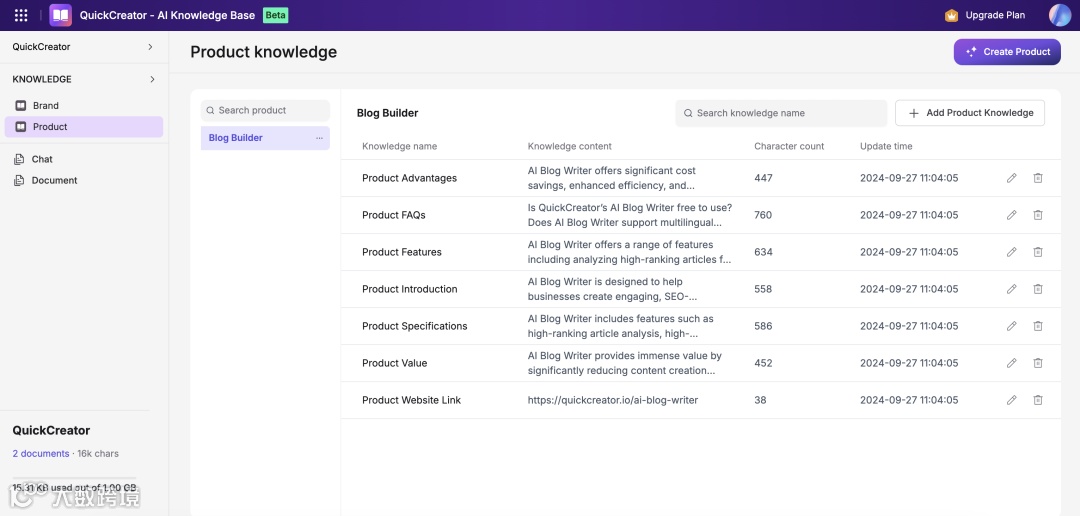The height and width of the screenshot is (516, 1080).
Task: Click the Create Product button
Action: coord(1006,52)
